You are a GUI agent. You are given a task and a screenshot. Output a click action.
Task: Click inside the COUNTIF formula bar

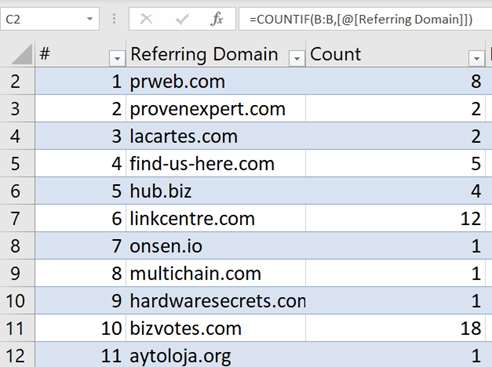click(x=365, y=19)
